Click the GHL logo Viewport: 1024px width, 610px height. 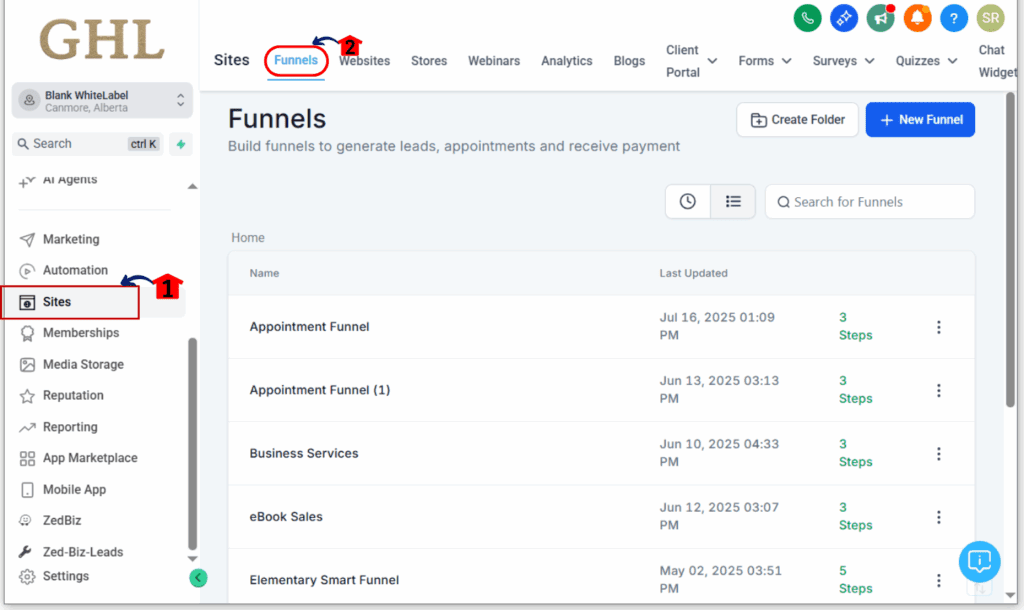[102, 39]
